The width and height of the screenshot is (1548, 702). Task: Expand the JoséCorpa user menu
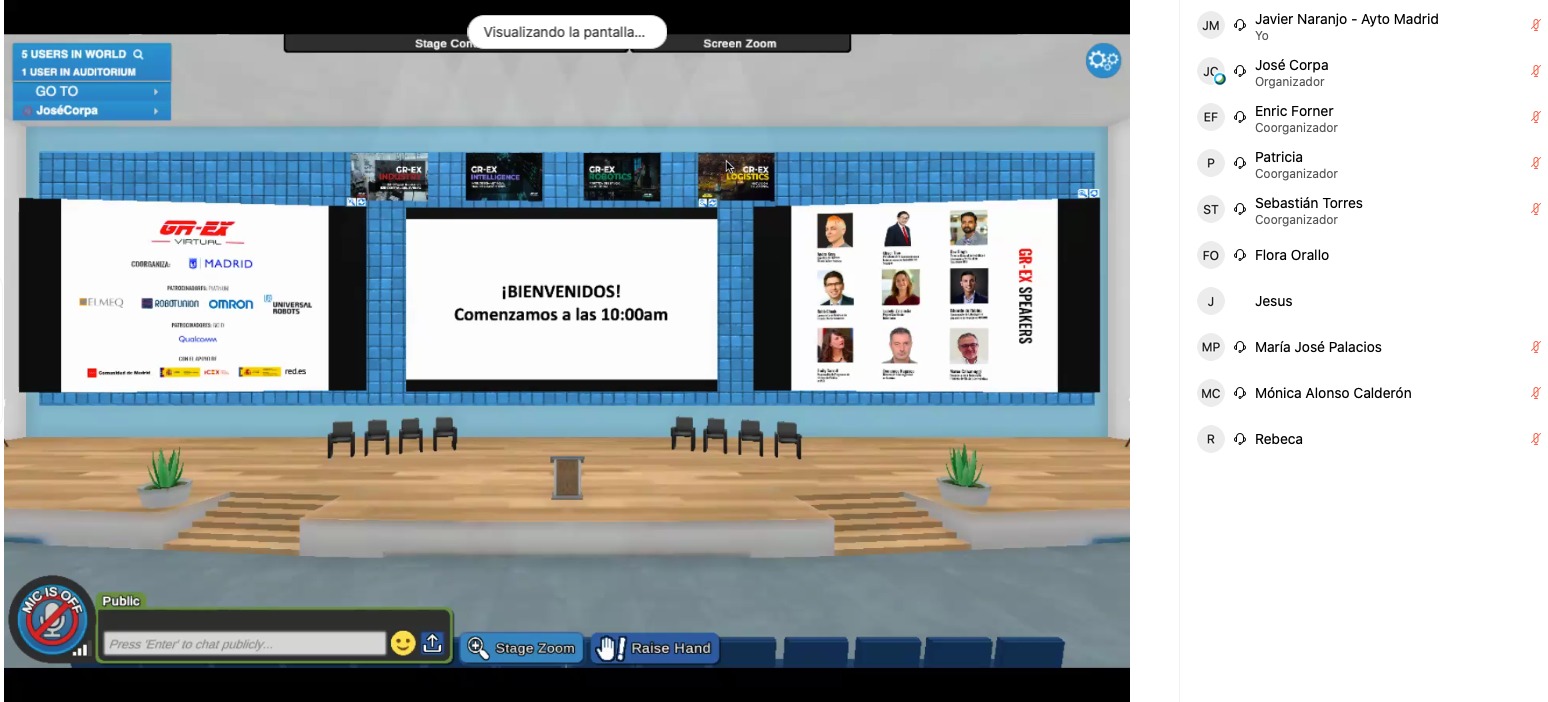(92, 110)
